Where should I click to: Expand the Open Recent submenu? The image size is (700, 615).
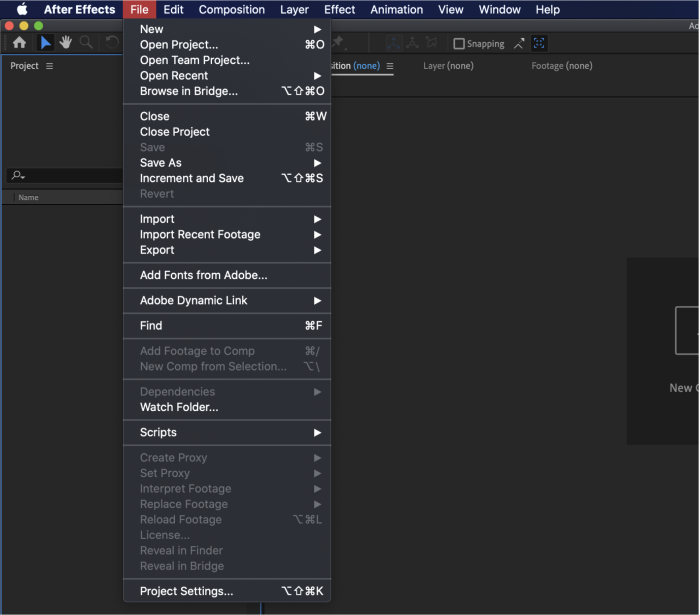point(227,76)
